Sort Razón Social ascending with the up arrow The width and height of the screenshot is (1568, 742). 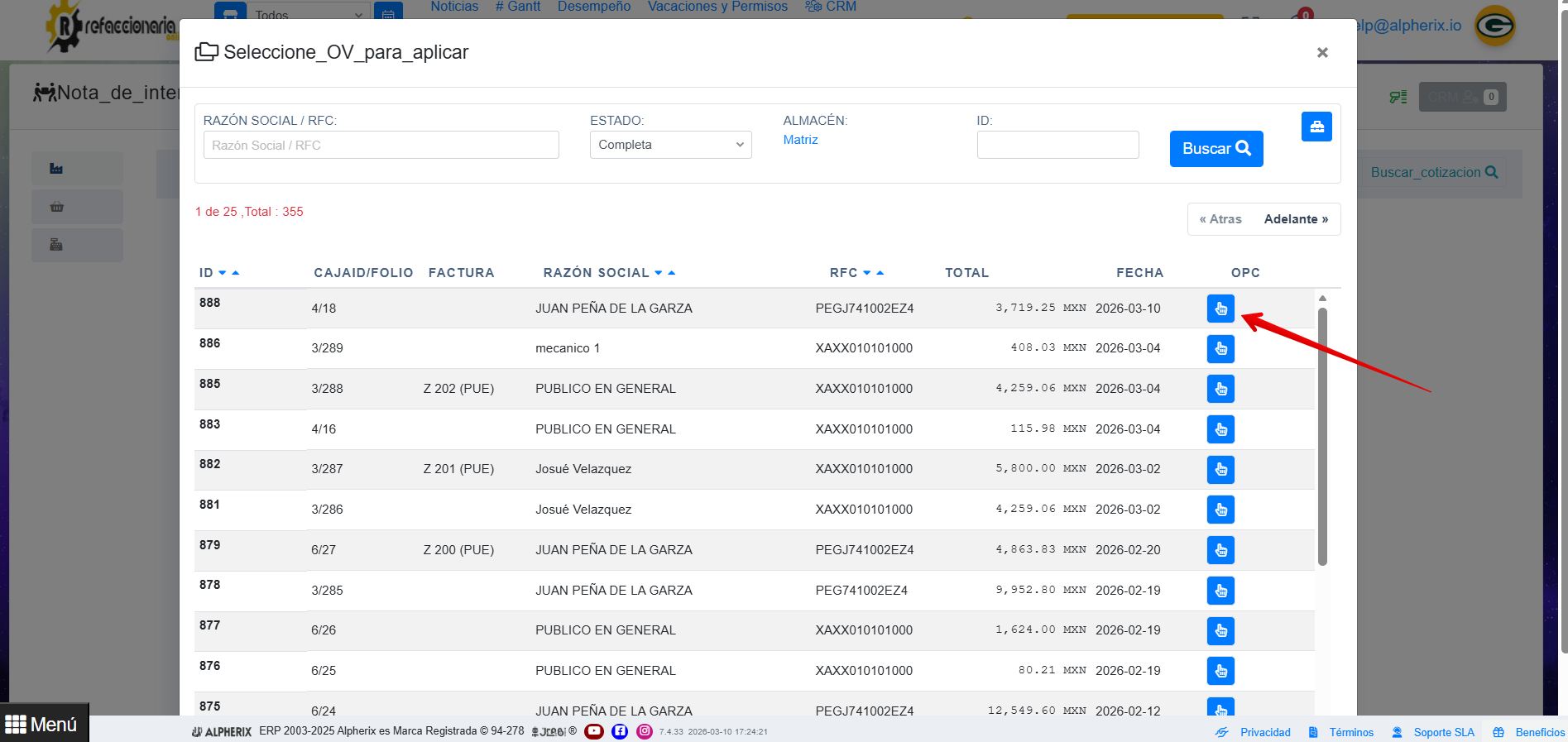click(672, 273)
